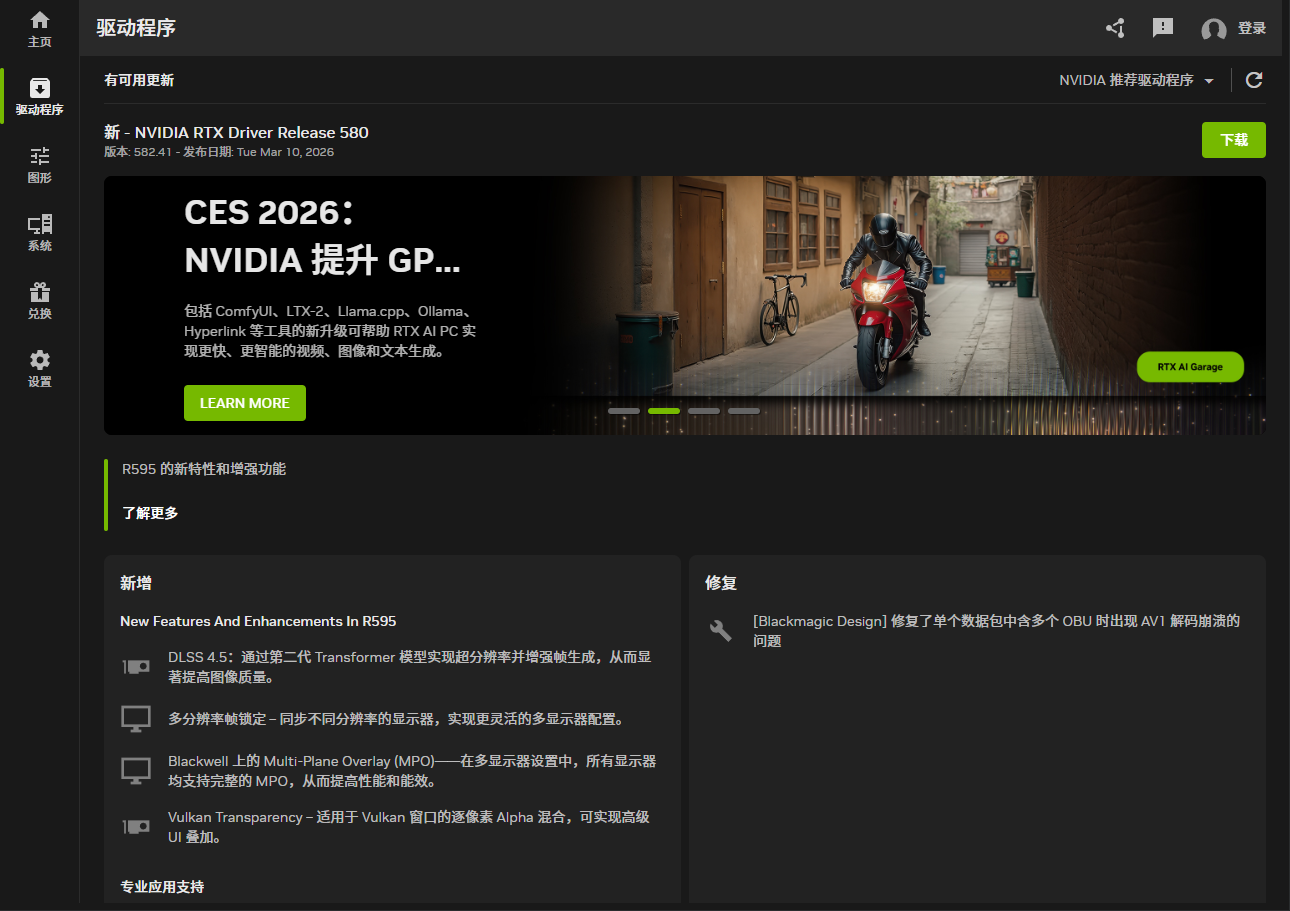Click the share icon in top bar
Image resolution: width=1290 pixels, height=911 pixels.
point(1115,28)
